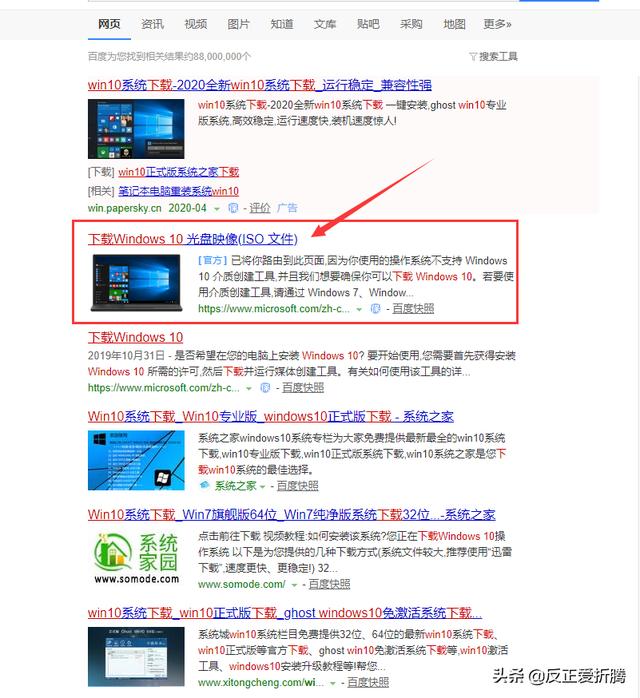Switch to the 贴吧 tab
This screenshot has width=640, height=698.
click(368, 24)
